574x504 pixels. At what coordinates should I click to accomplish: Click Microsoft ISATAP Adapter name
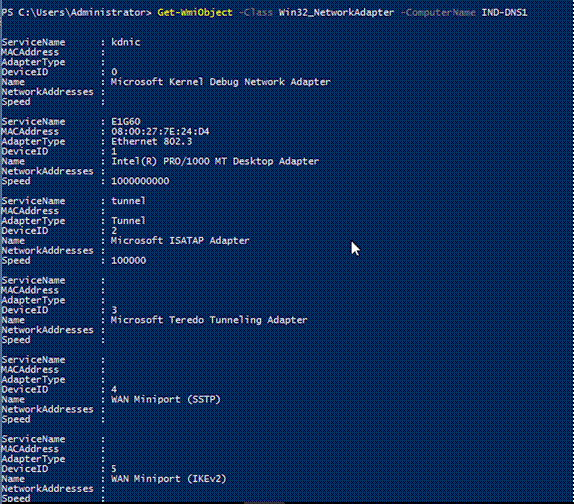(x=180, y=240)
